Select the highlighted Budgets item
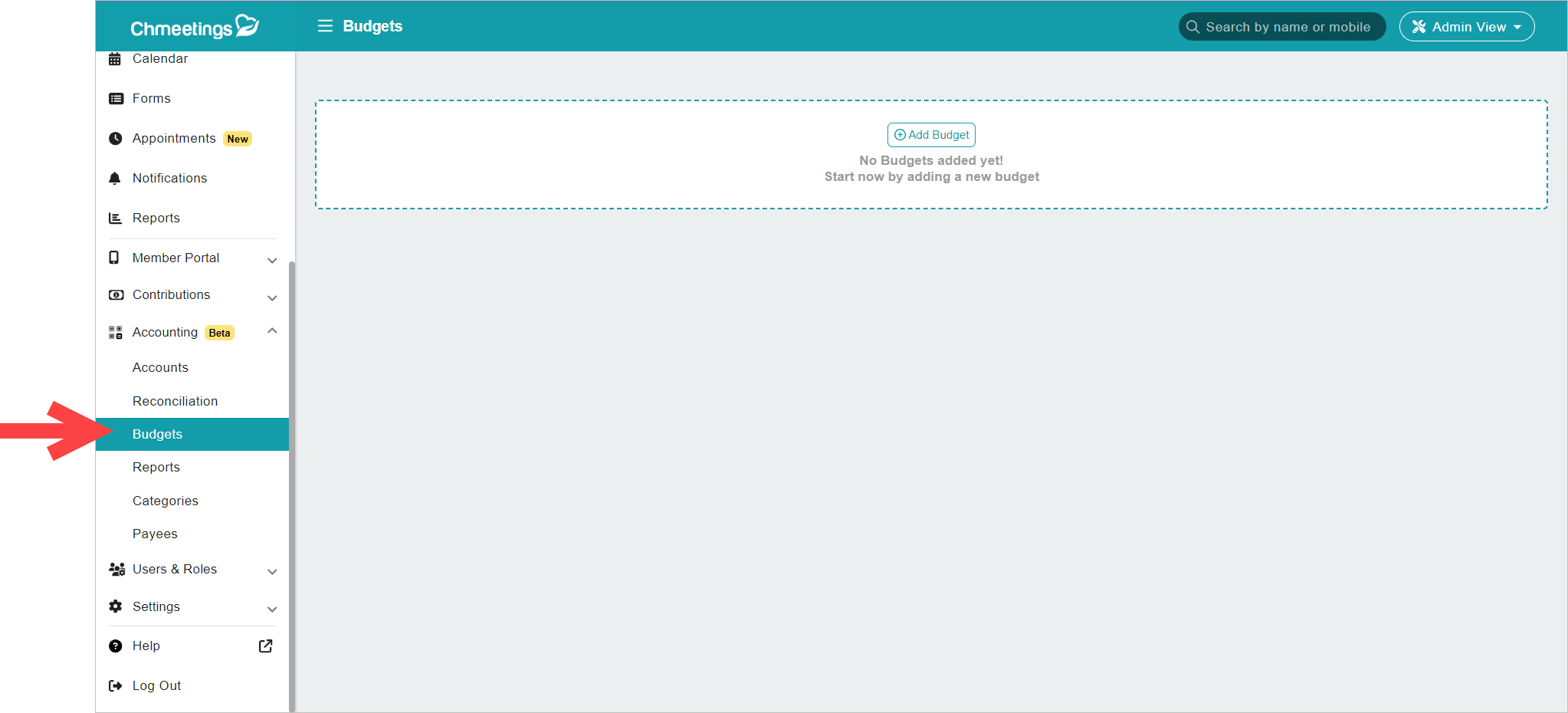This screenshot has width=1568, height=713. pyautogui.click(x=192, y=434)
